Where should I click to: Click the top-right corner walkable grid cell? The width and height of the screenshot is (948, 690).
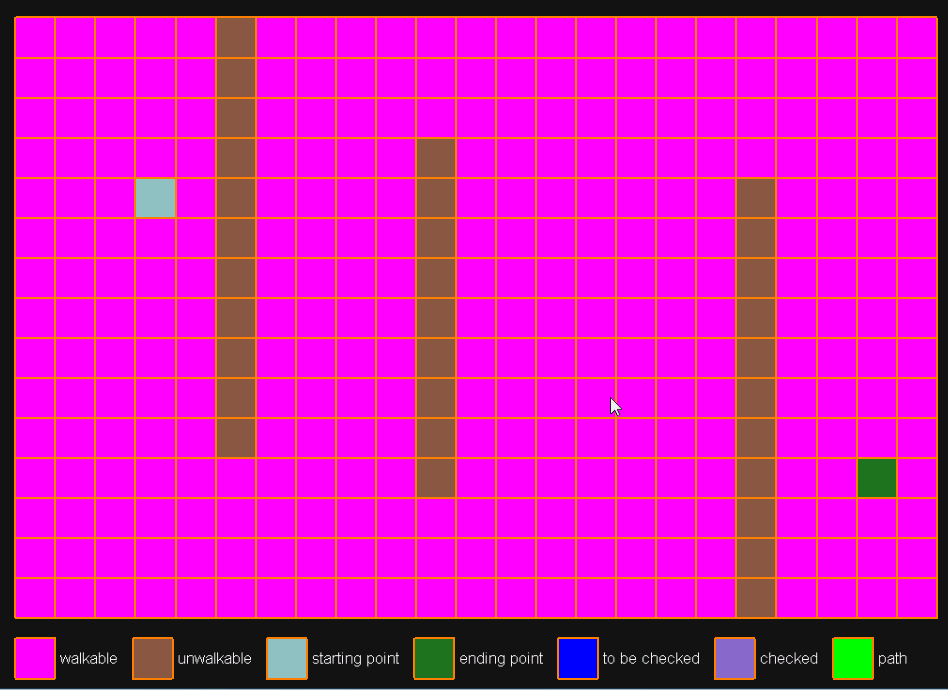917,37
